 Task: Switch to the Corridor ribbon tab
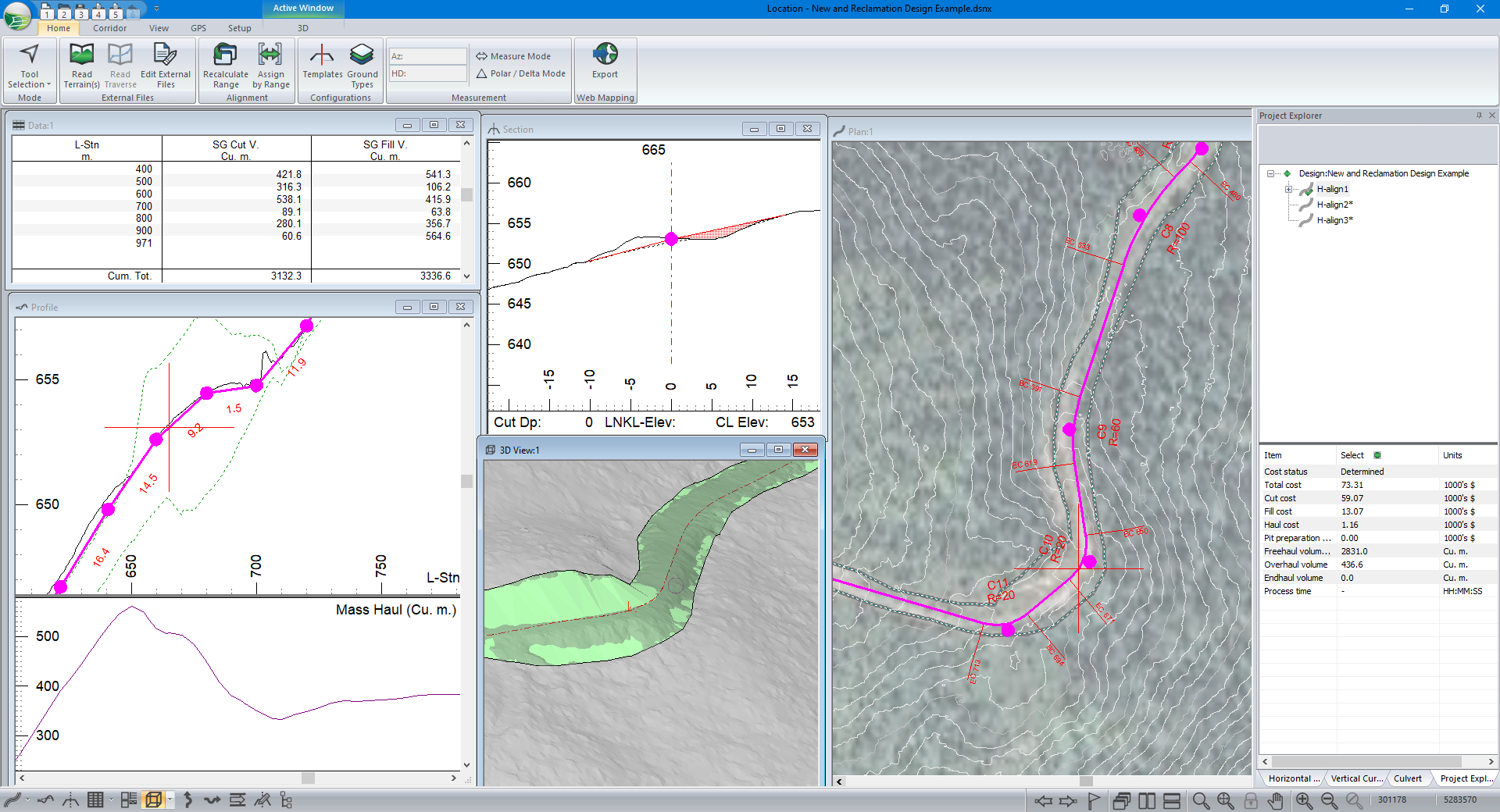109,28
